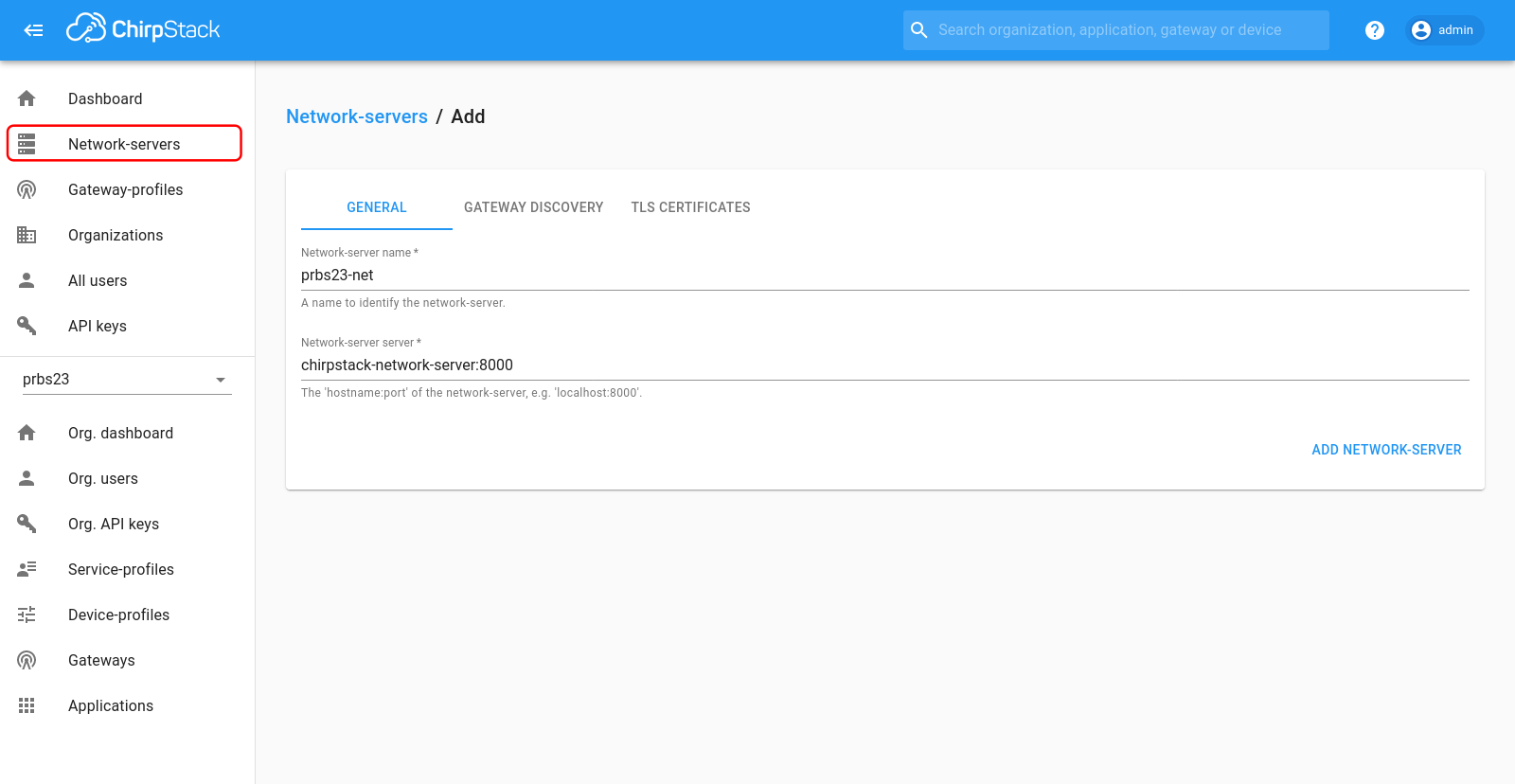Open Org. users sidebar item

tap(127, 478)
